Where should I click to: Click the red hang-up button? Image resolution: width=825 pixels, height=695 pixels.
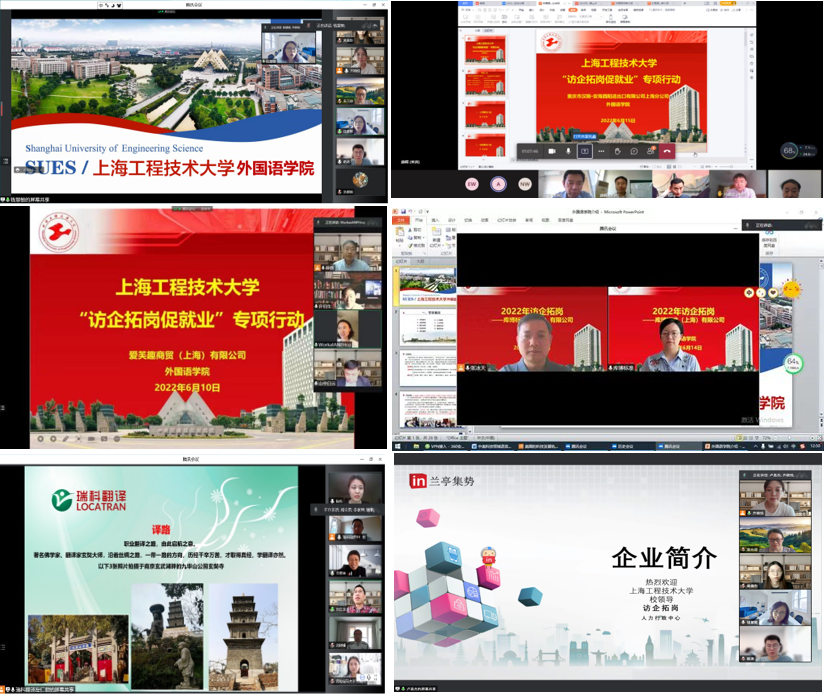tap(667, 151)
